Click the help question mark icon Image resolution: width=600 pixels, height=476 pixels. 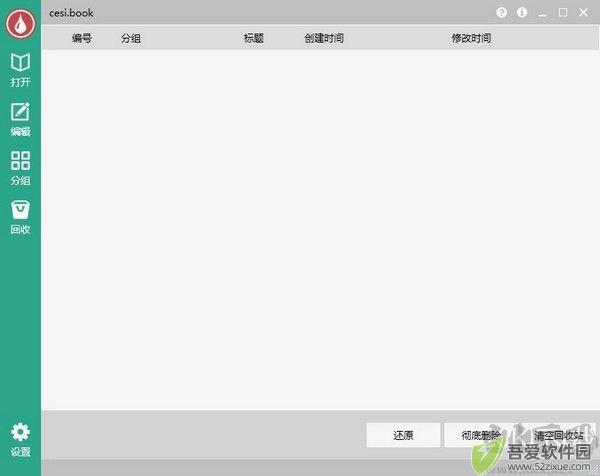point(501,13)
